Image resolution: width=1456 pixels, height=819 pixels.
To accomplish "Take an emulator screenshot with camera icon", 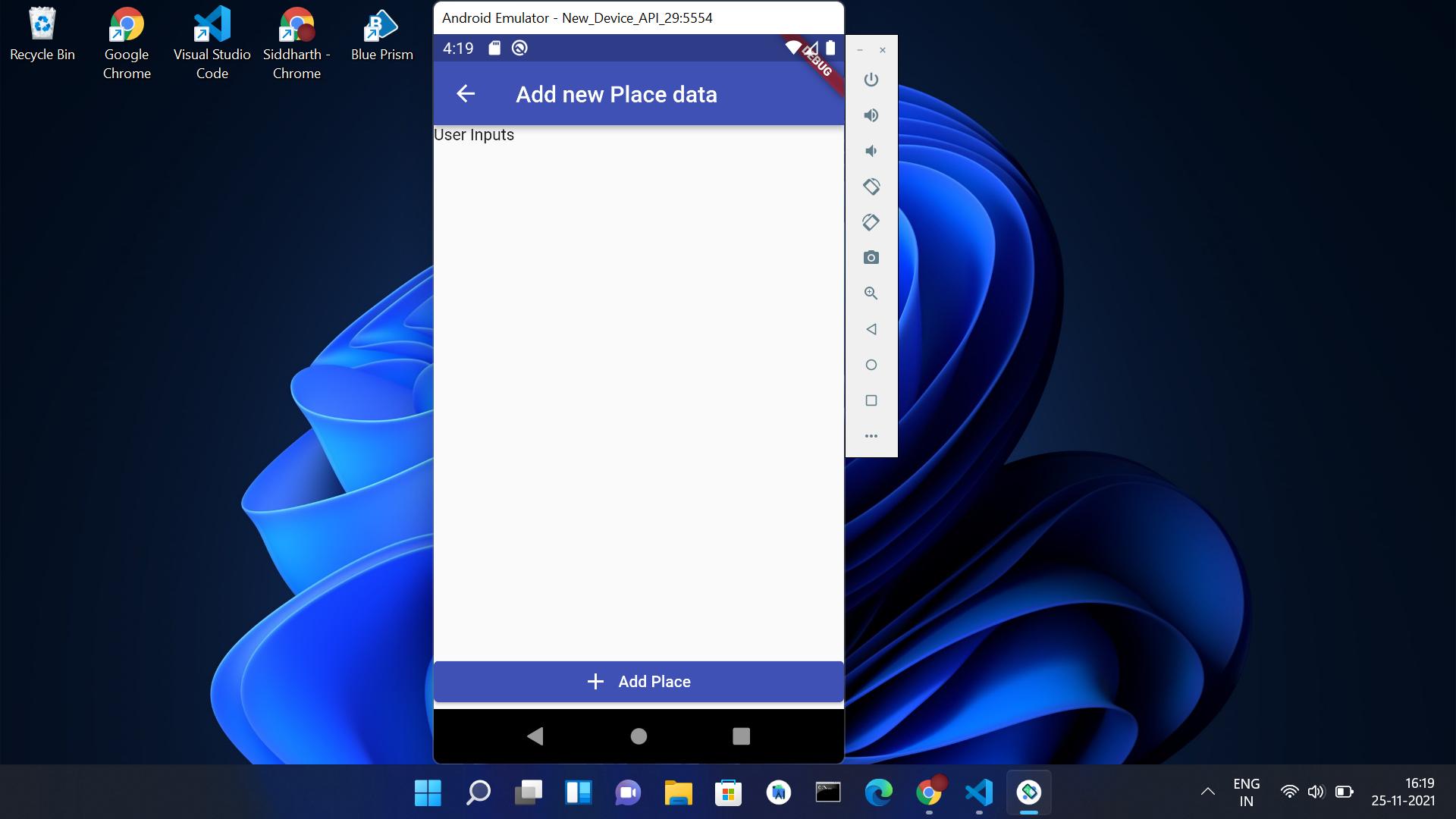I will click(x=871, y=258).
